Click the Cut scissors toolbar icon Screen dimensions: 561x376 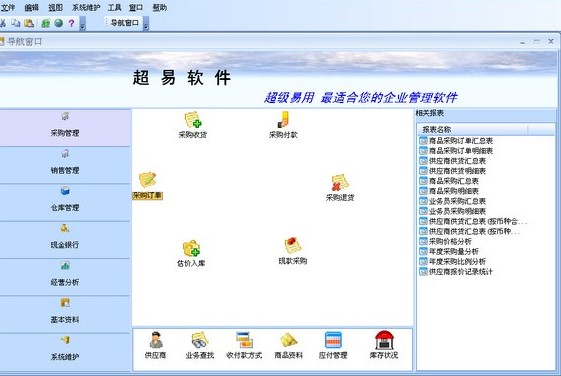point(3,23)
